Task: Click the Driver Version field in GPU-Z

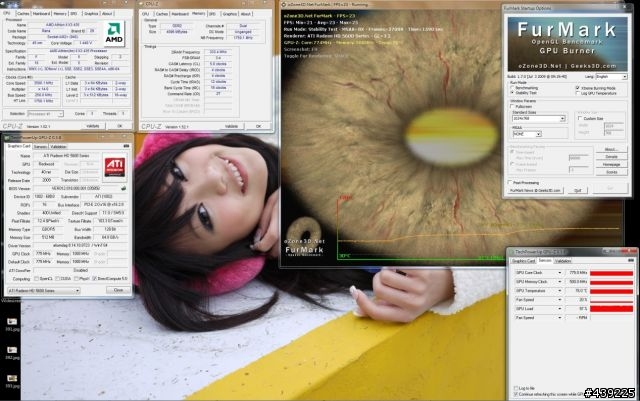Action: click(x=80, y=245)
